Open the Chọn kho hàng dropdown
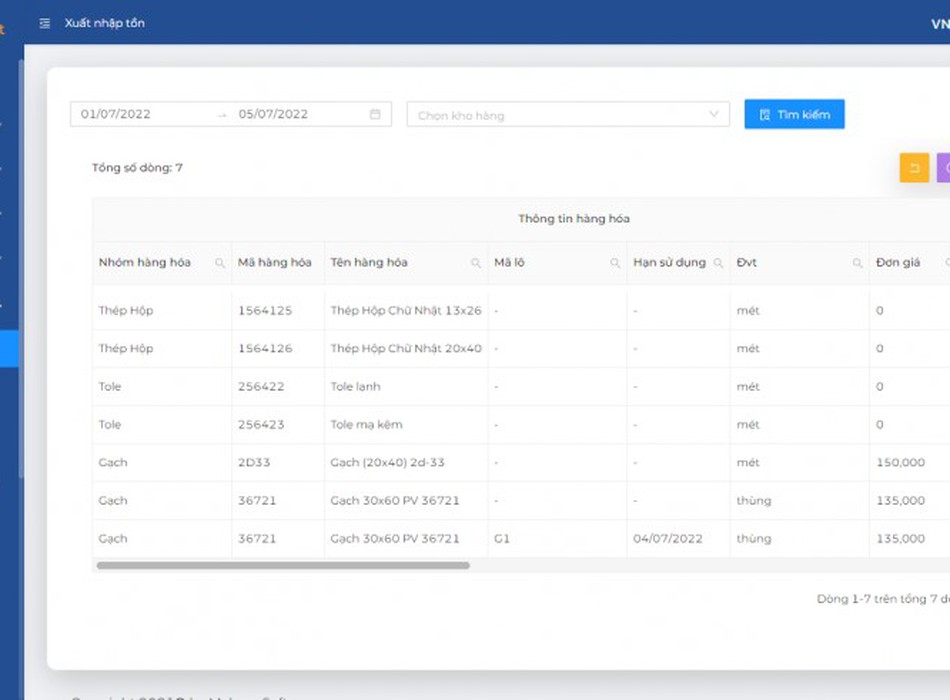The width and height of the screenshot is (950, 700). pos(568,115)
